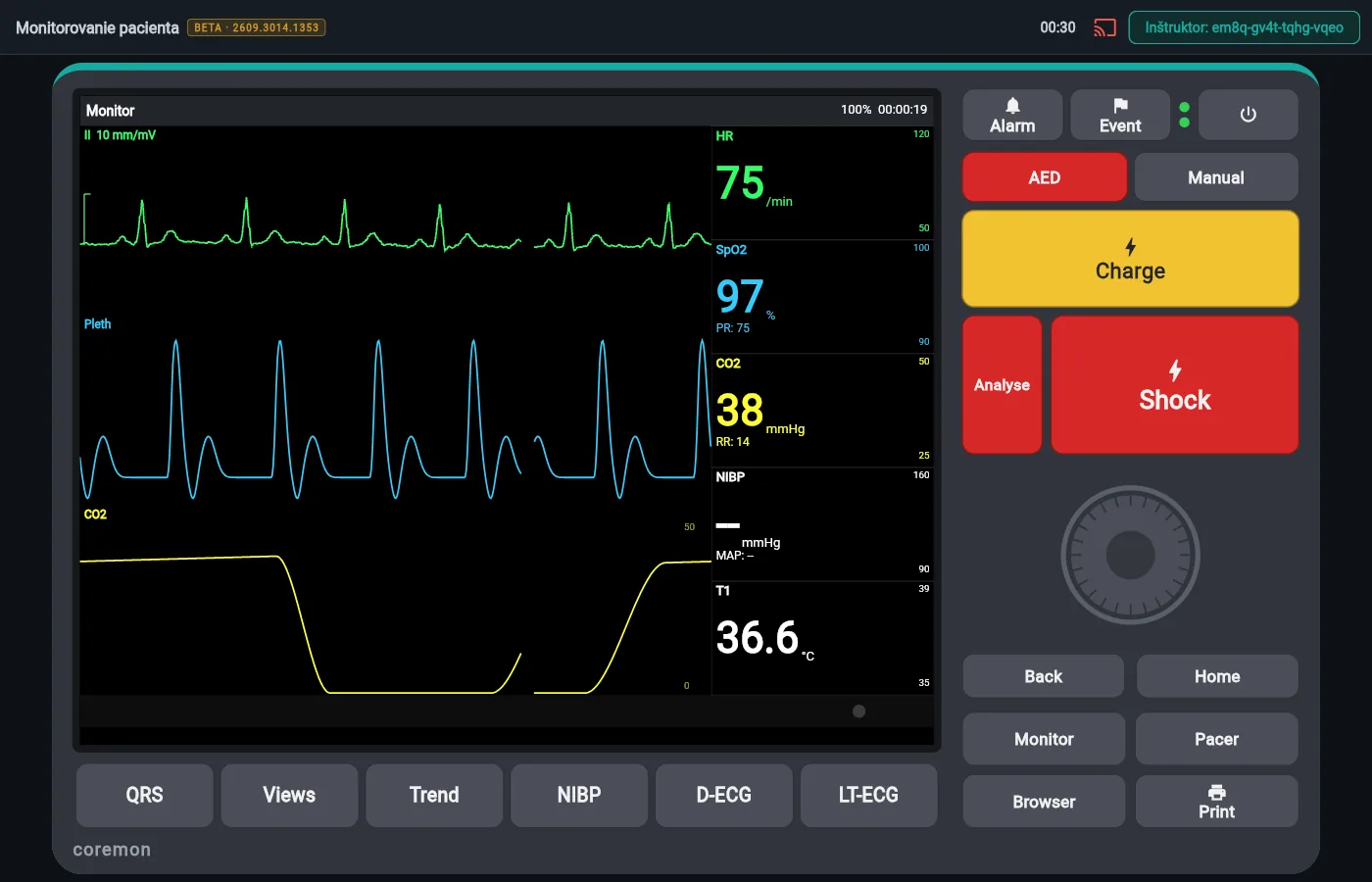Mark an Event with the flag button
Image resolution: width=1372 pixels, height=882 pixels.
click(x=1120, y=115)
